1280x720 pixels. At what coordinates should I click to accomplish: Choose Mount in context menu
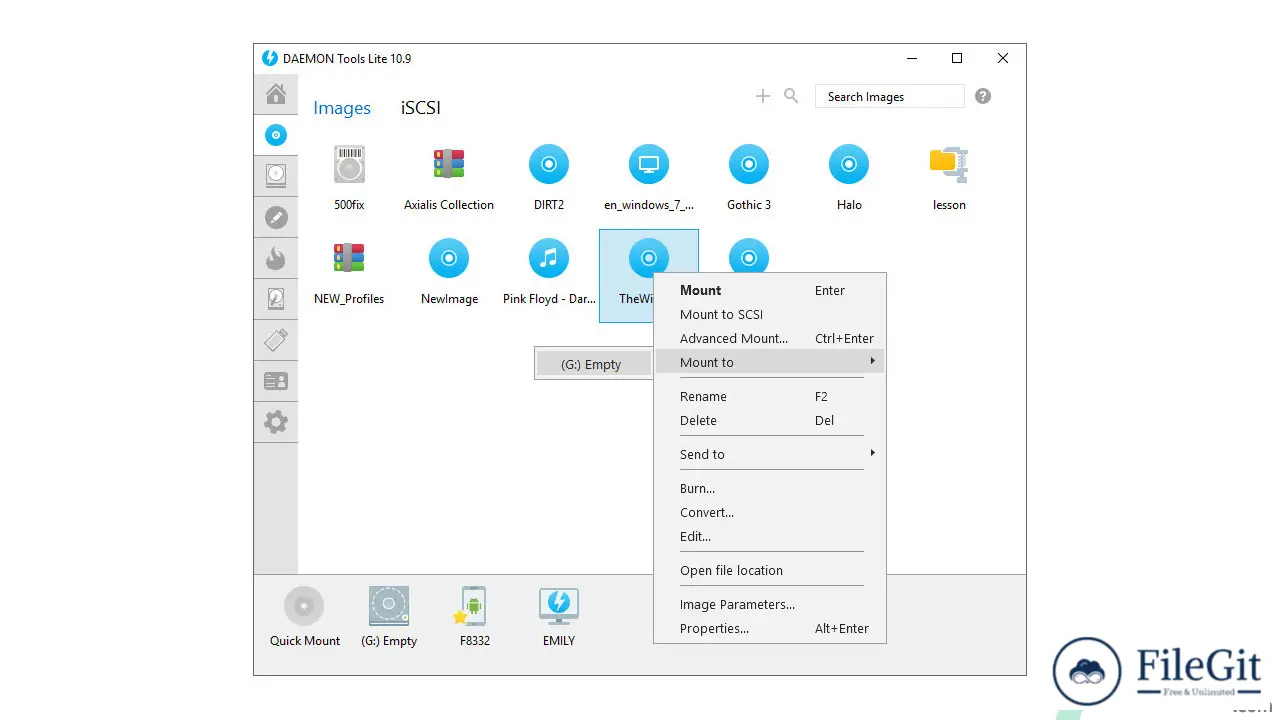(x=770, y=290)
